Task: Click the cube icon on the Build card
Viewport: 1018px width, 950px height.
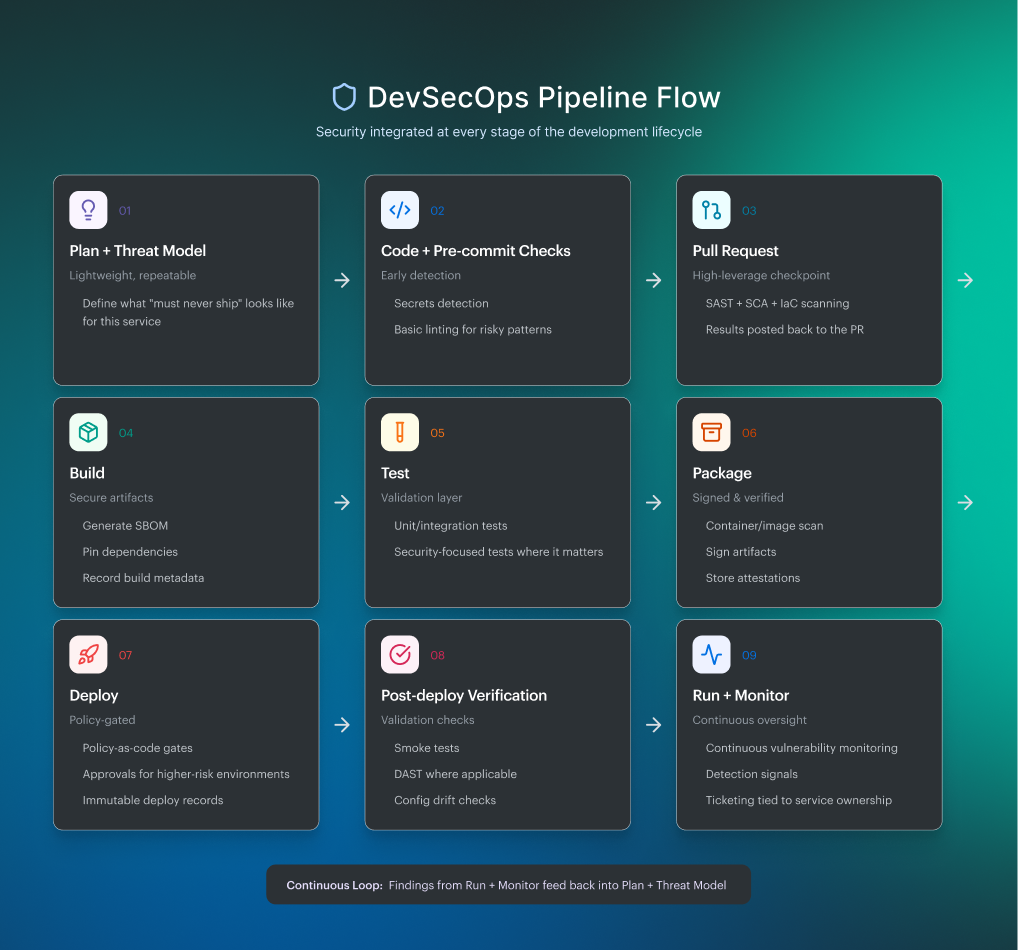Action: [88, 432]
